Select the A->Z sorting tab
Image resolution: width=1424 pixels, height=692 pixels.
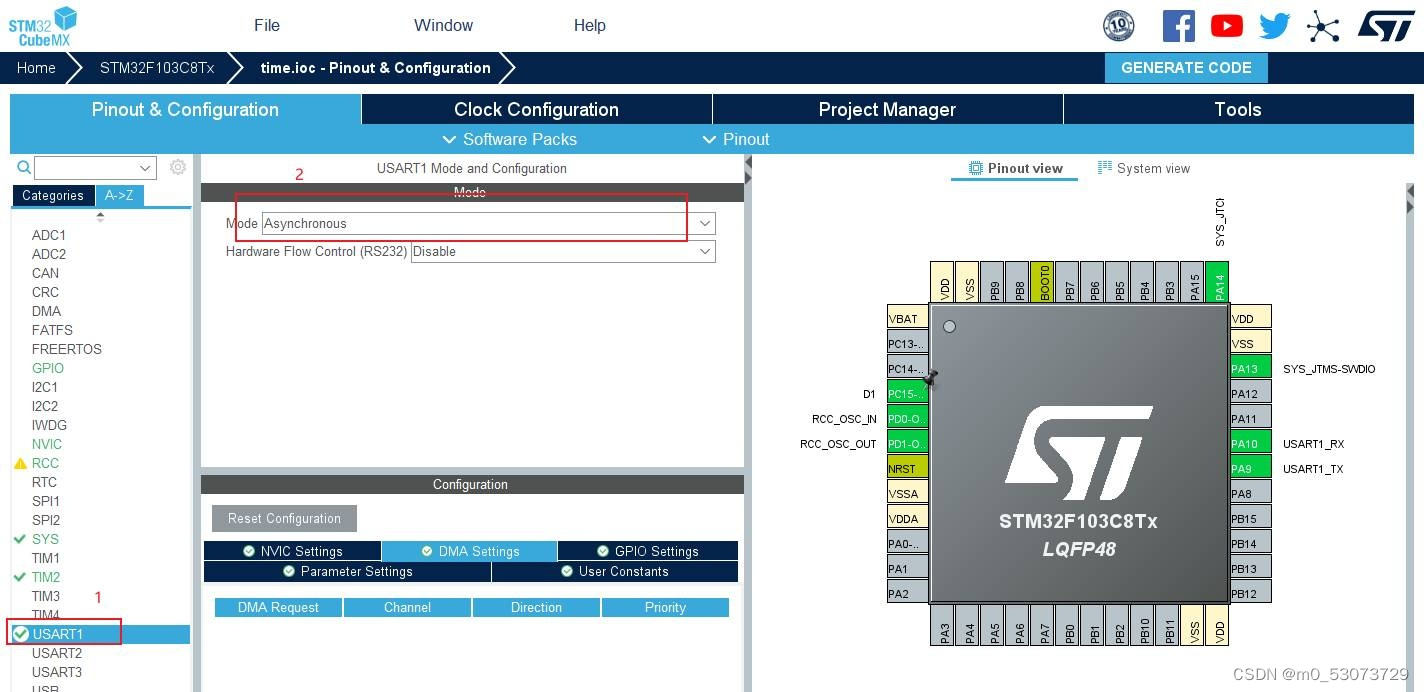tap(119, 196)
